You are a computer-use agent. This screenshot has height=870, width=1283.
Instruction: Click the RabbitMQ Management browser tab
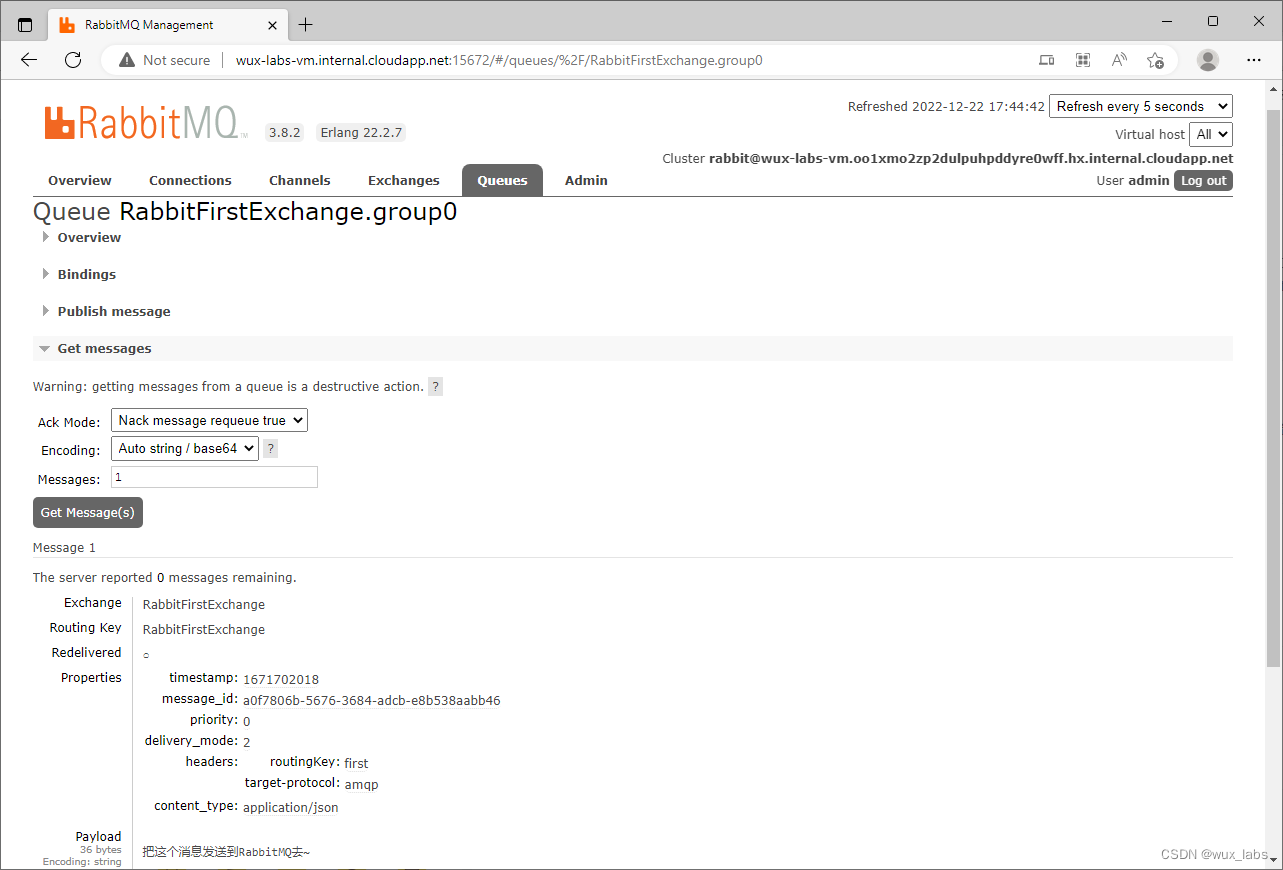(166, 24)
